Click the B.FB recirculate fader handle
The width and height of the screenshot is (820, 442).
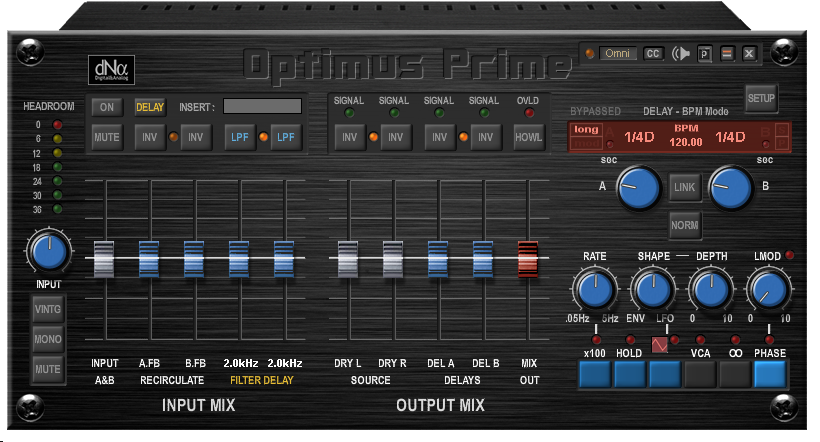point(194,258)
